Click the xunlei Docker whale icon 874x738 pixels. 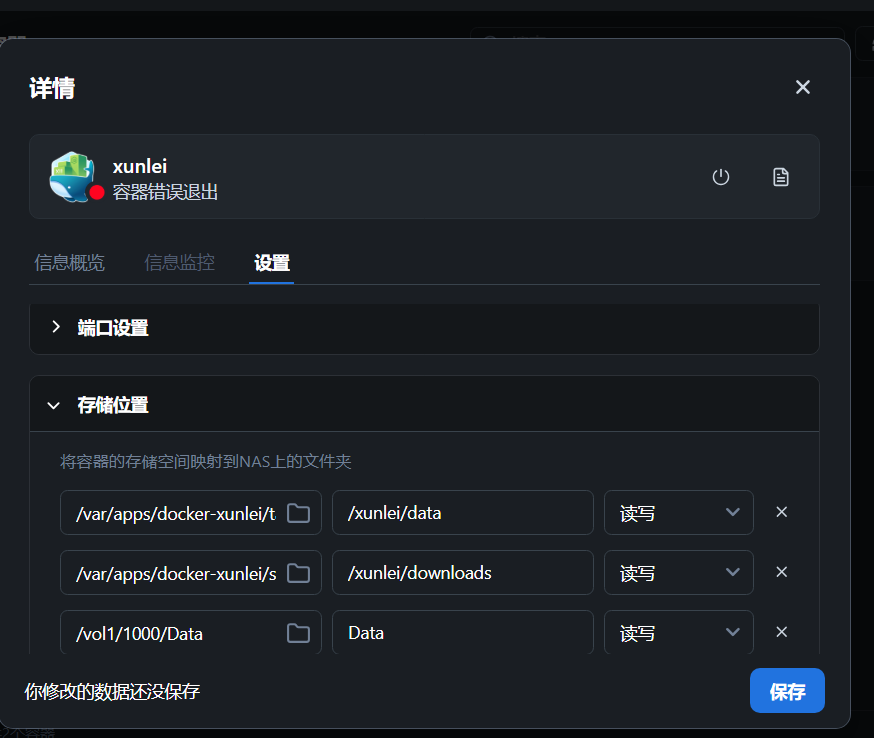pyautogui.click(x=72, y=175)
